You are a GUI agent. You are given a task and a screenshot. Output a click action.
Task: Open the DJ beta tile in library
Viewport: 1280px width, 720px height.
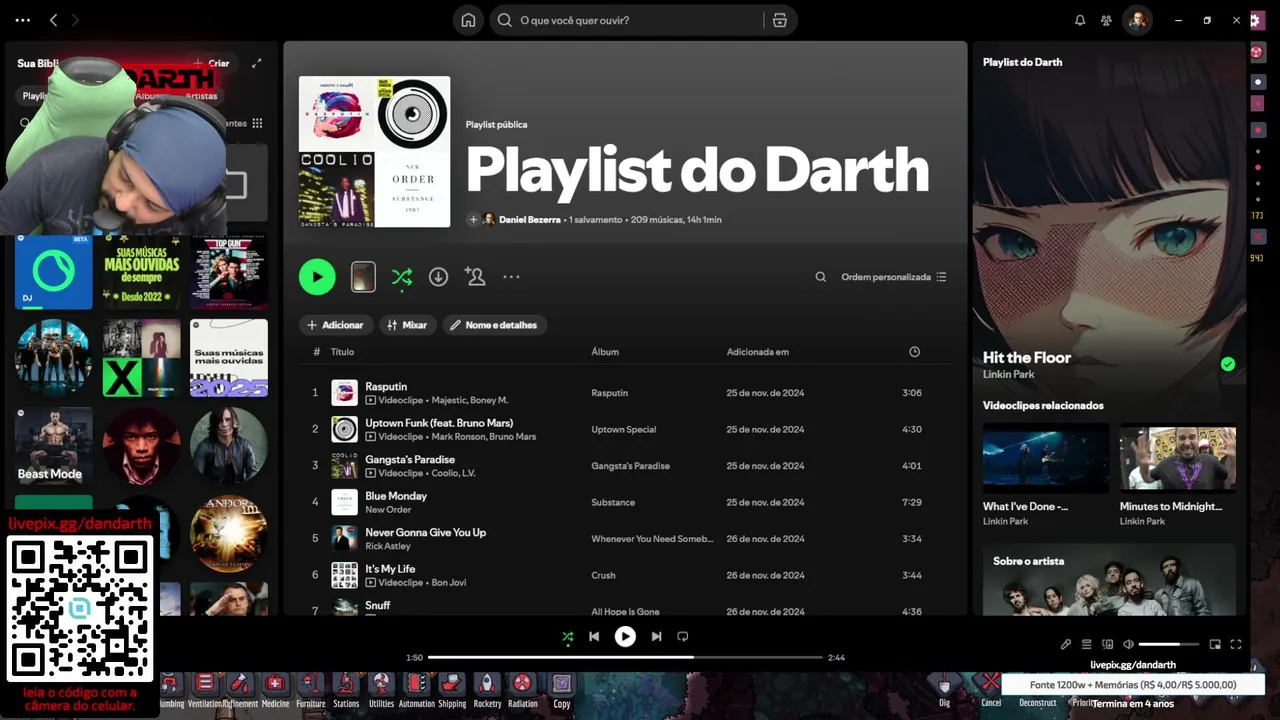(x=54, y=272)
